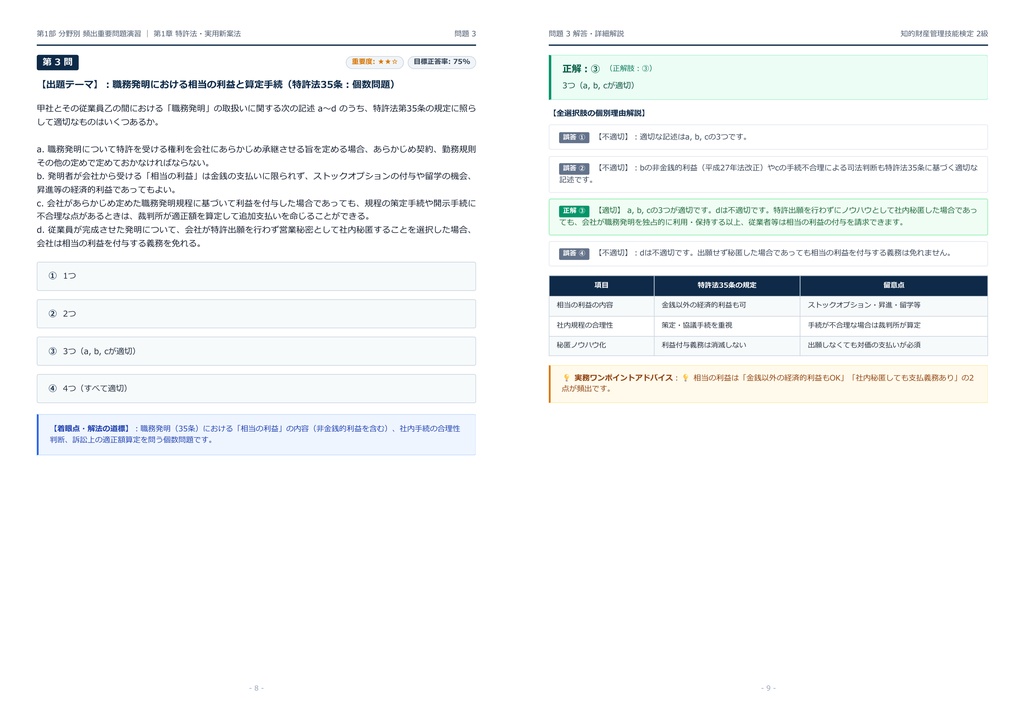Click the 【全選択肢の個別理由解説】 heading
Viewport: 1024px width, 724px height.
click(x=599, y=113)
